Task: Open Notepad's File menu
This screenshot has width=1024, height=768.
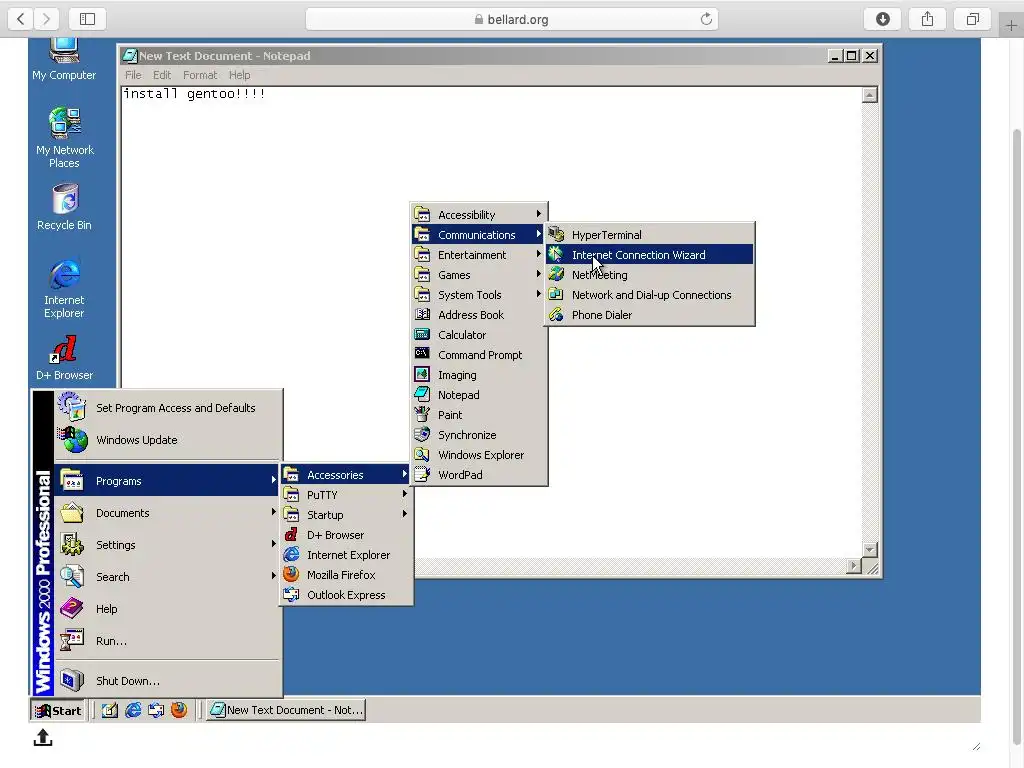Action: 133,75
